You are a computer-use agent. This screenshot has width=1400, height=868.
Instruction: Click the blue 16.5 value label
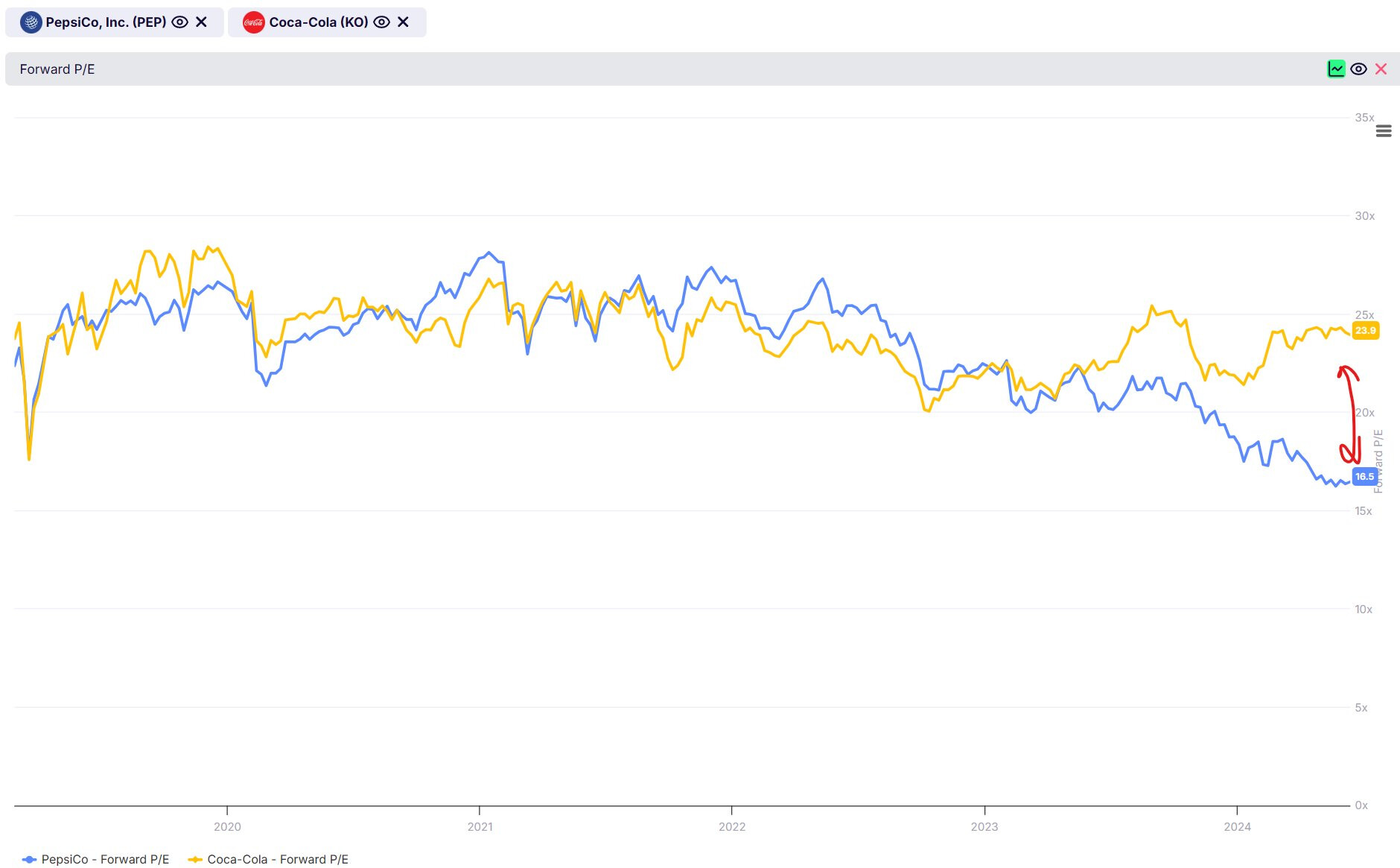point(1364,477)
